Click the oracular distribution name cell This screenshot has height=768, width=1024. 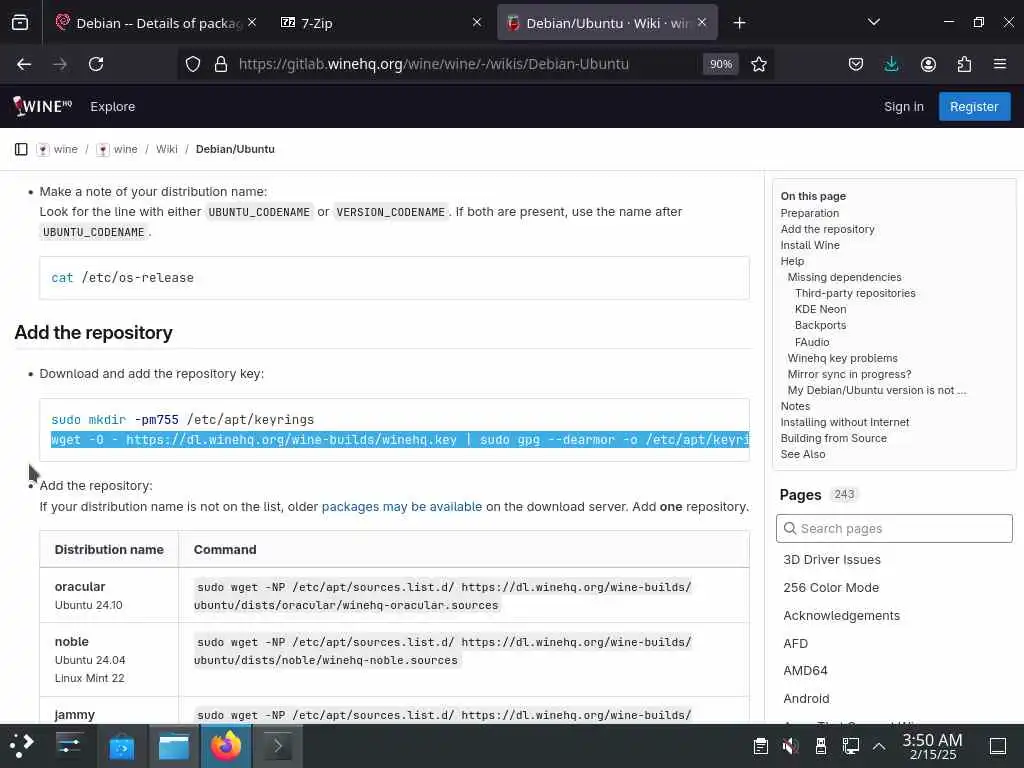click(108, 595)
